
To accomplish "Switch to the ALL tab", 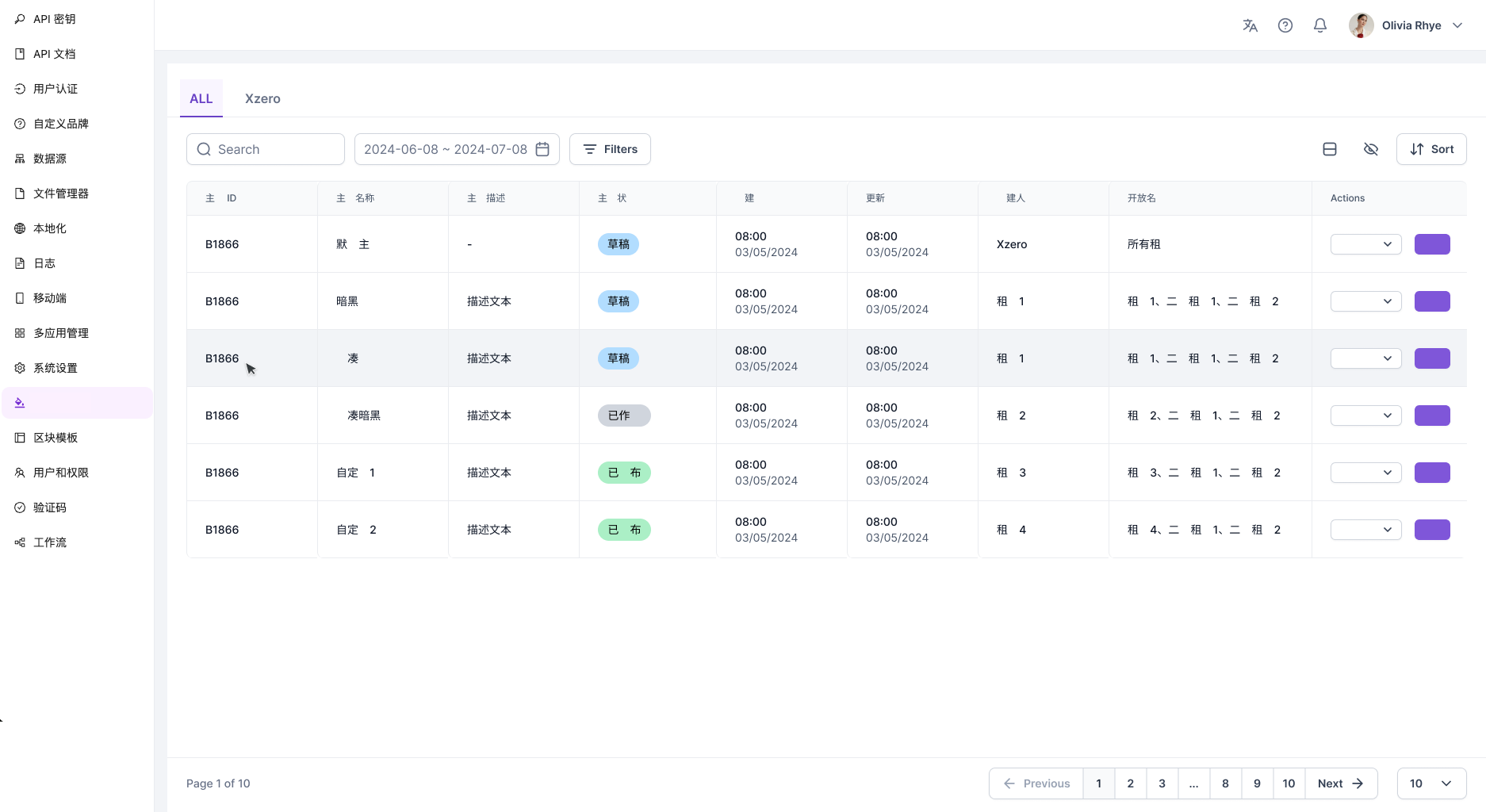I will [x=201, y=98].
